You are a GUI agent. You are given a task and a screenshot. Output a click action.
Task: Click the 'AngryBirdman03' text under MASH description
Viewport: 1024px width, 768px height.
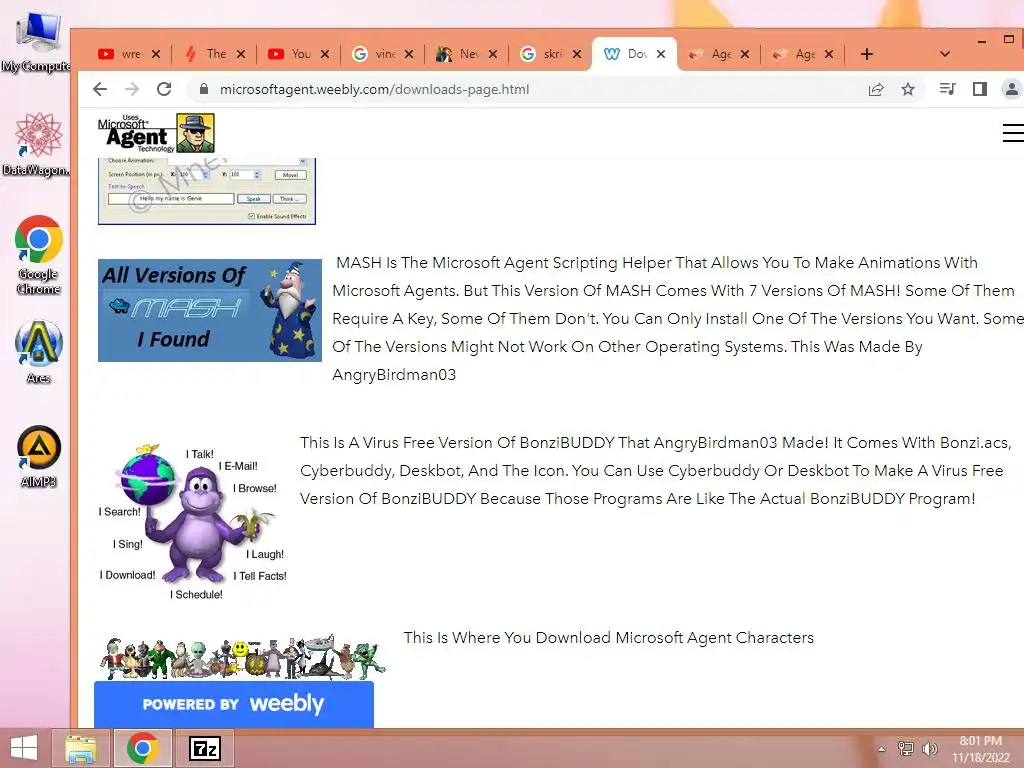pos(394,375)
